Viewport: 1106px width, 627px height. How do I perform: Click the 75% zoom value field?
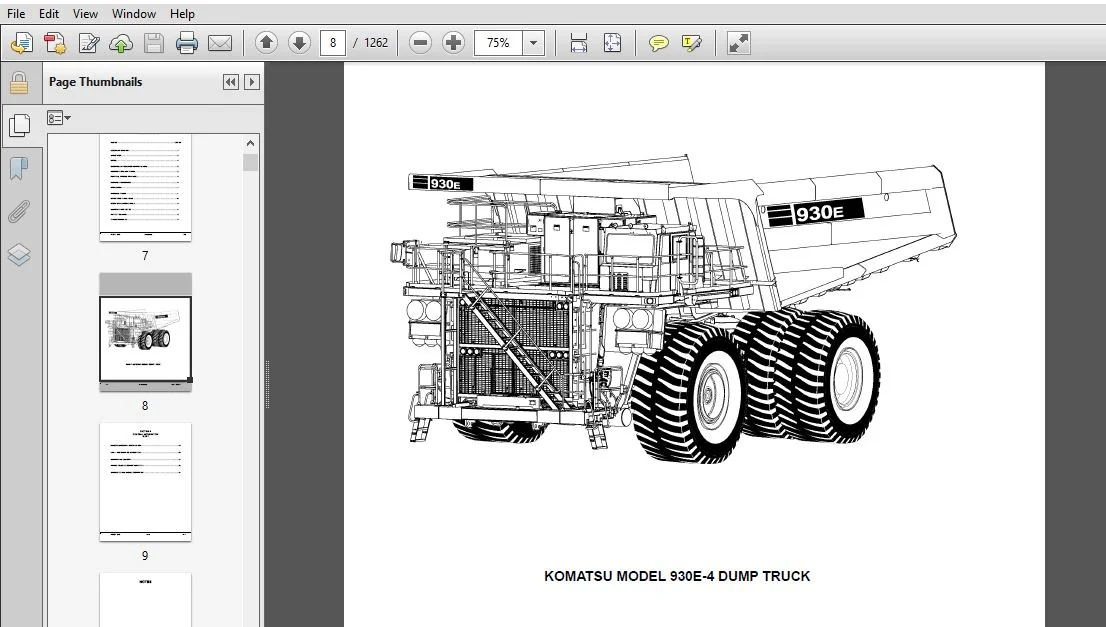tap(498, 43)
